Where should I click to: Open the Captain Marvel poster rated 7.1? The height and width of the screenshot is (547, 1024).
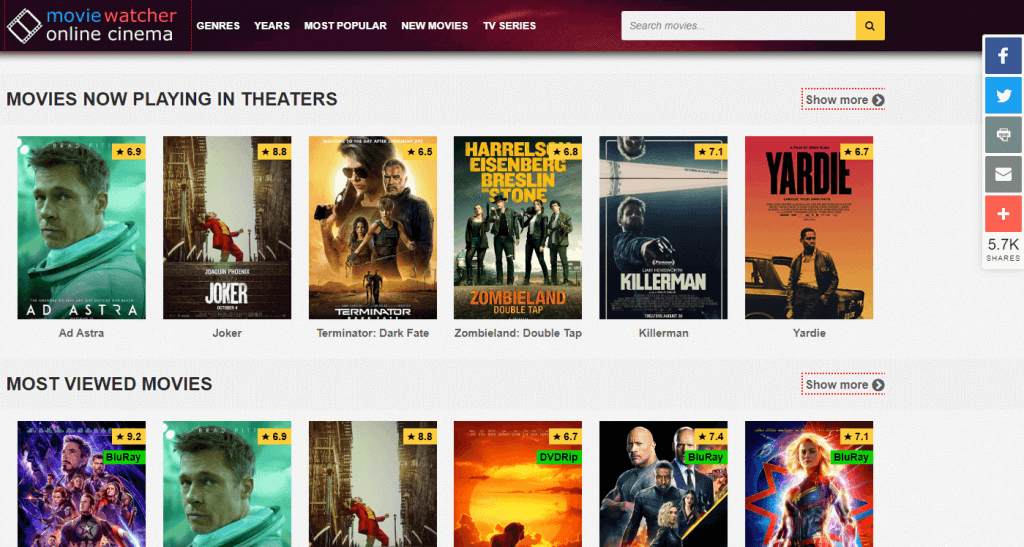[809, 484]
